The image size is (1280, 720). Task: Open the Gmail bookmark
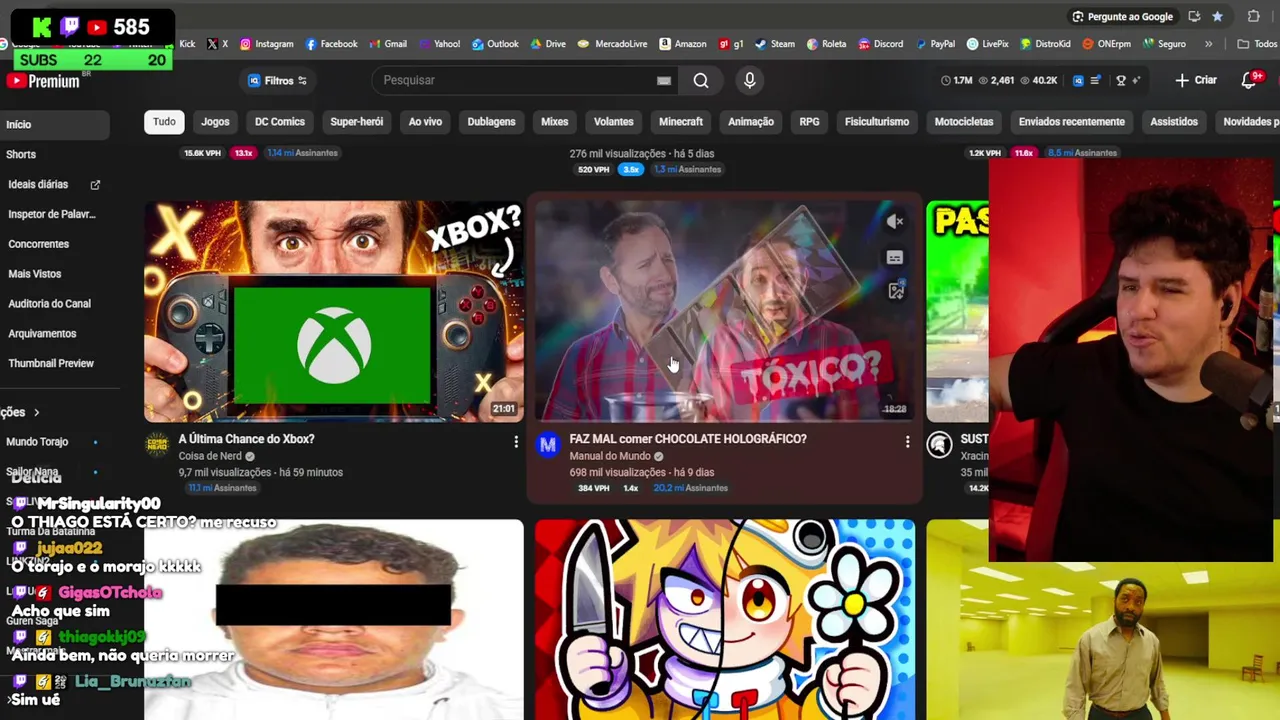388,44
